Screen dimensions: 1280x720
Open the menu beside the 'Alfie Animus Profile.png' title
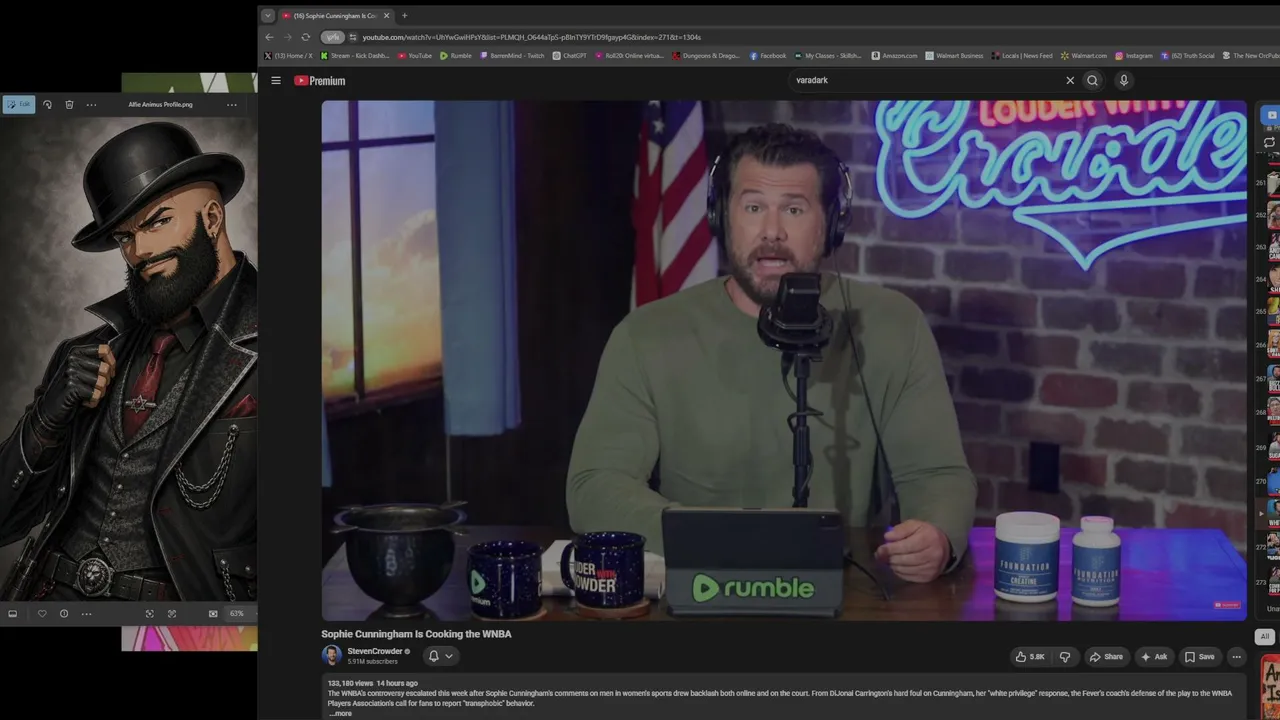pos(232,104)
